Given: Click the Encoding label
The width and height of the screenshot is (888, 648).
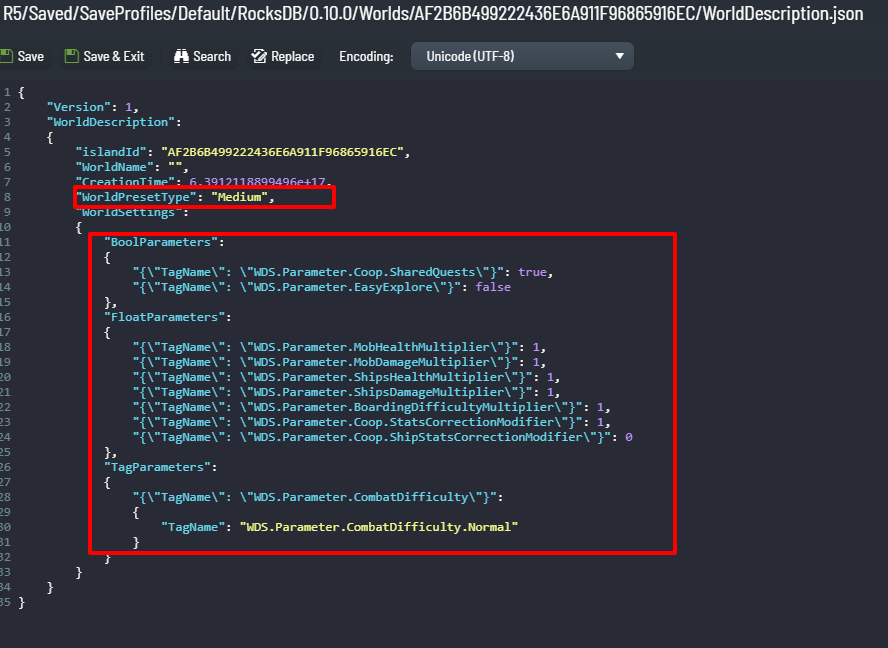Looking at the screenshot, I should click(366, 56).
